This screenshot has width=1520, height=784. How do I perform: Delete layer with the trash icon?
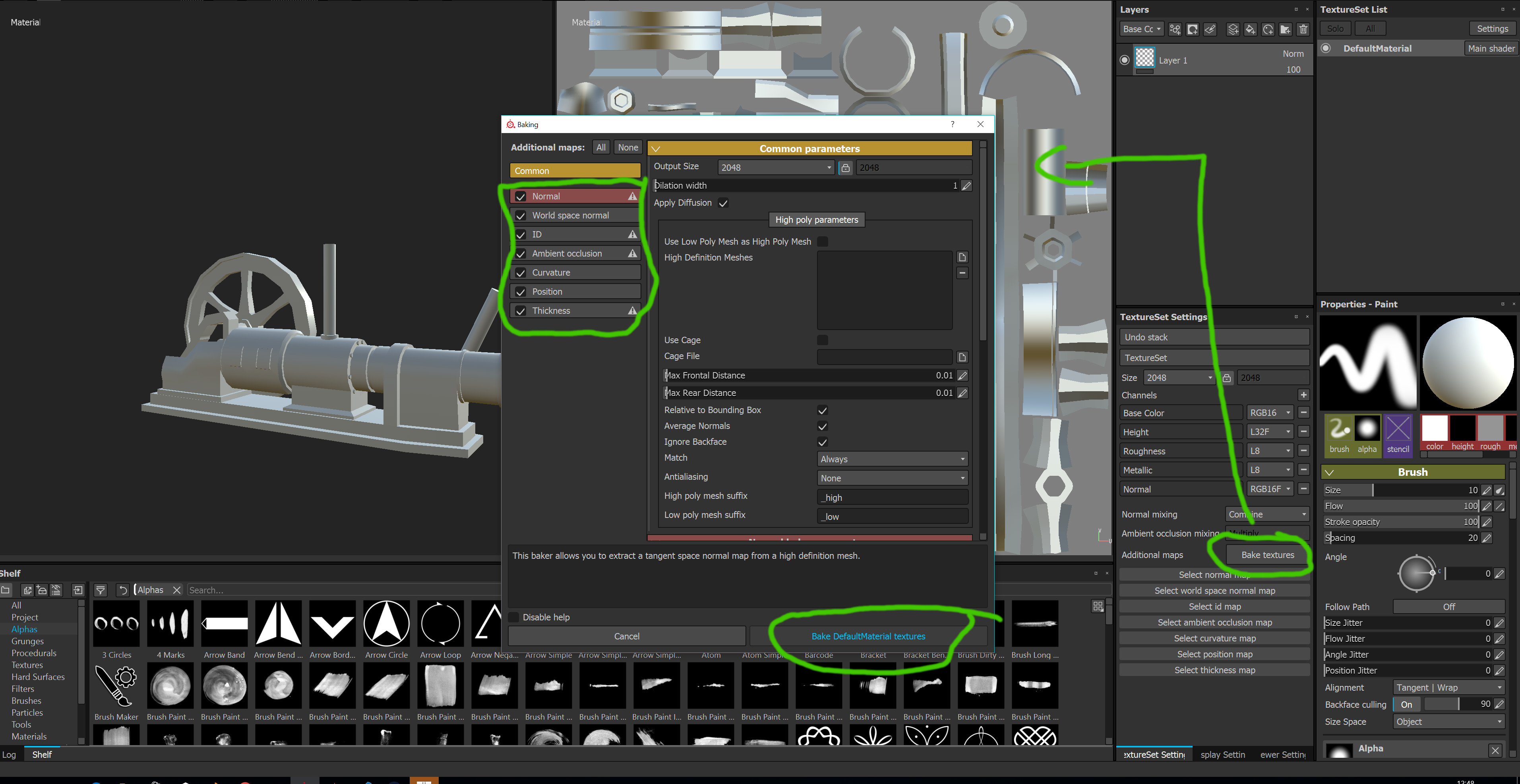click(1303, 29)
